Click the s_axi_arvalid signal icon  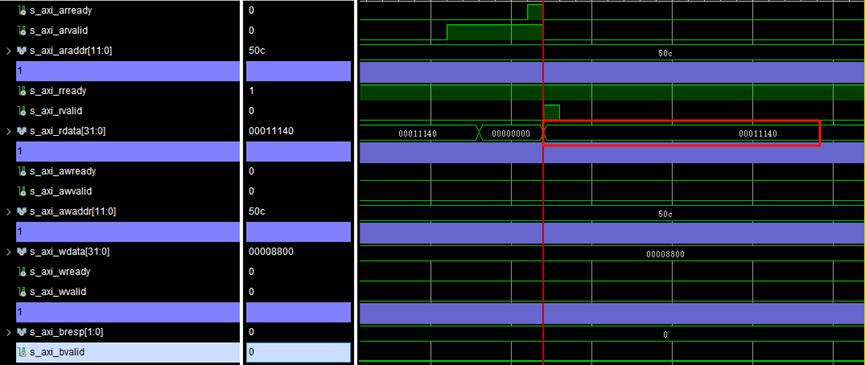pyautogui.click(x=23, y=30)
